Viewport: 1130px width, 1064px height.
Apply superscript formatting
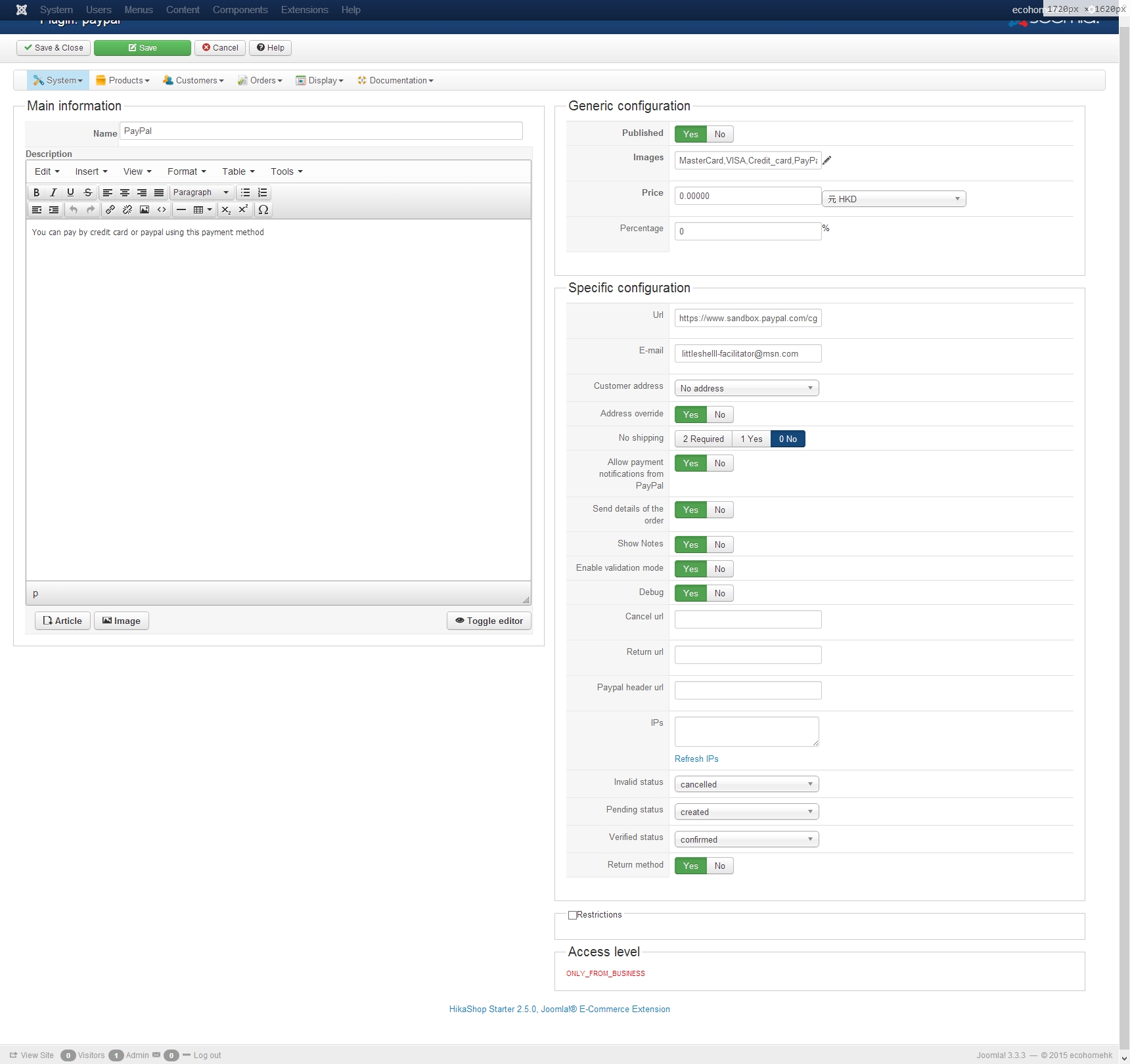click(x=243, y=210)
